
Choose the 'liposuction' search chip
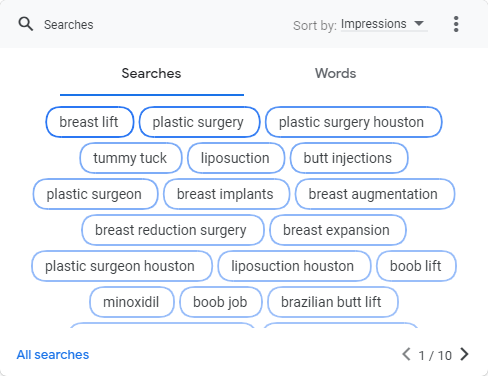(236, 158)
